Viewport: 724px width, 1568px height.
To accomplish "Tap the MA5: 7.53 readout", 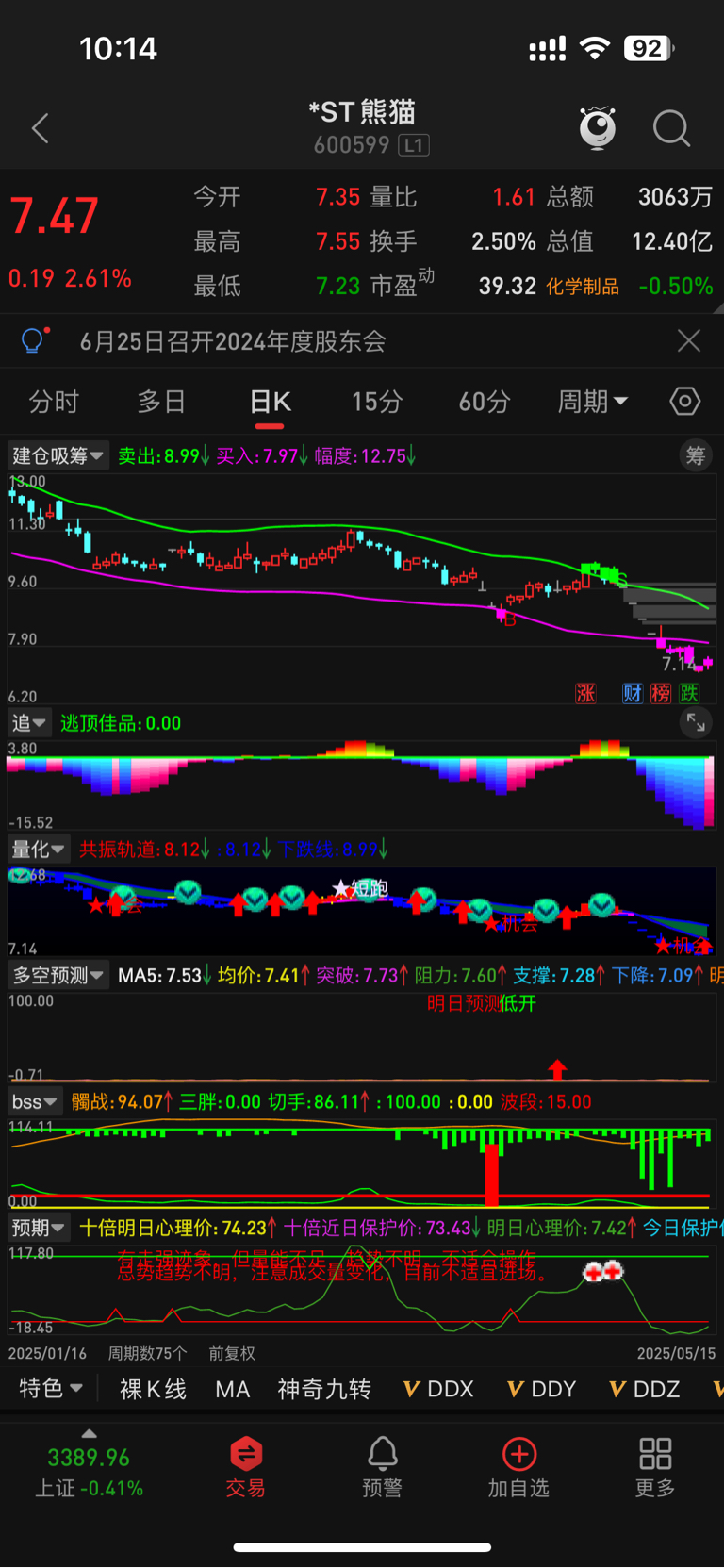I will coord(160,975).
